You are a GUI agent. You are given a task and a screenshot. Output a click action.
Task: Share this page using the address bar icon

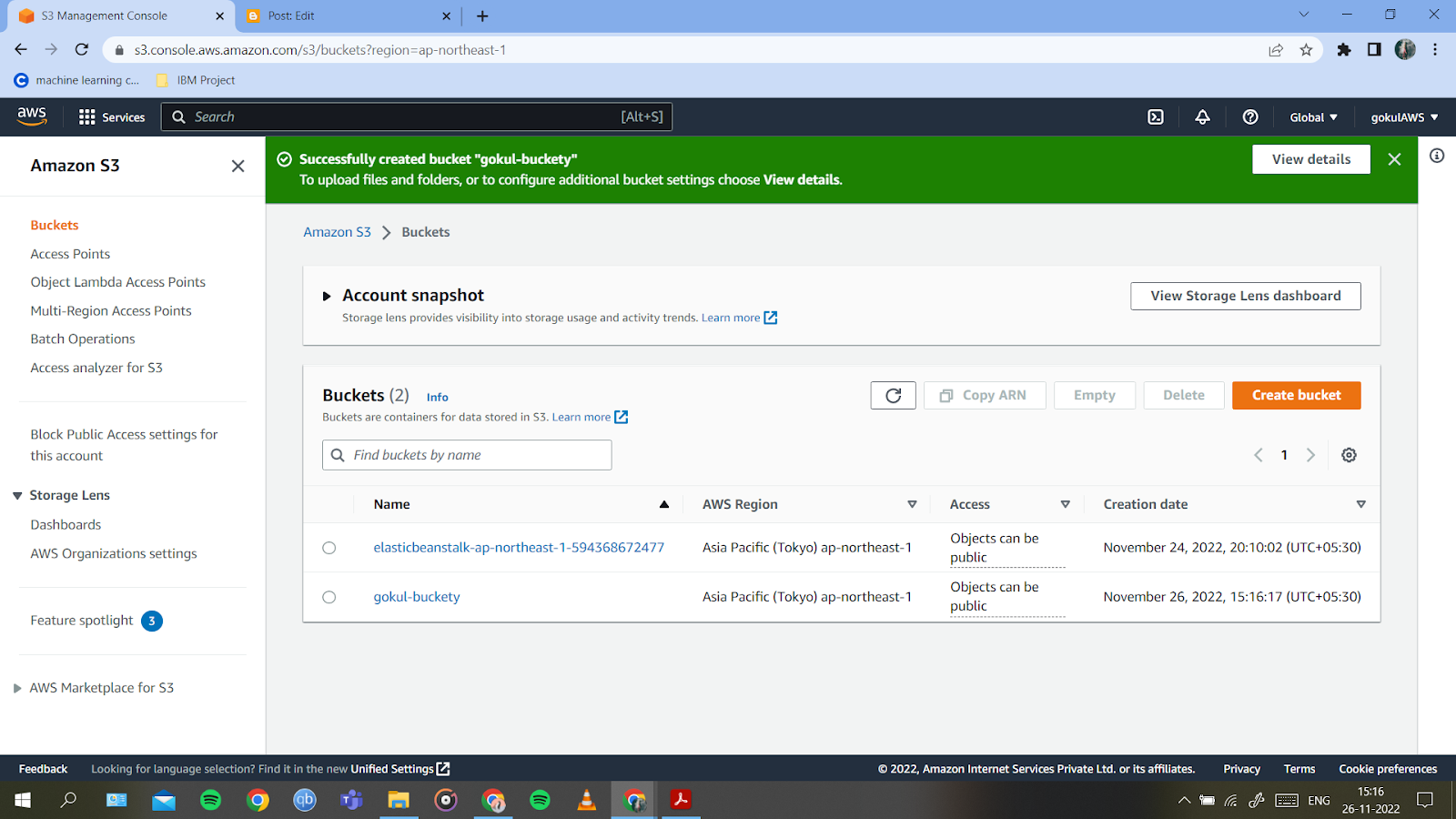[x=1276, y=50]
